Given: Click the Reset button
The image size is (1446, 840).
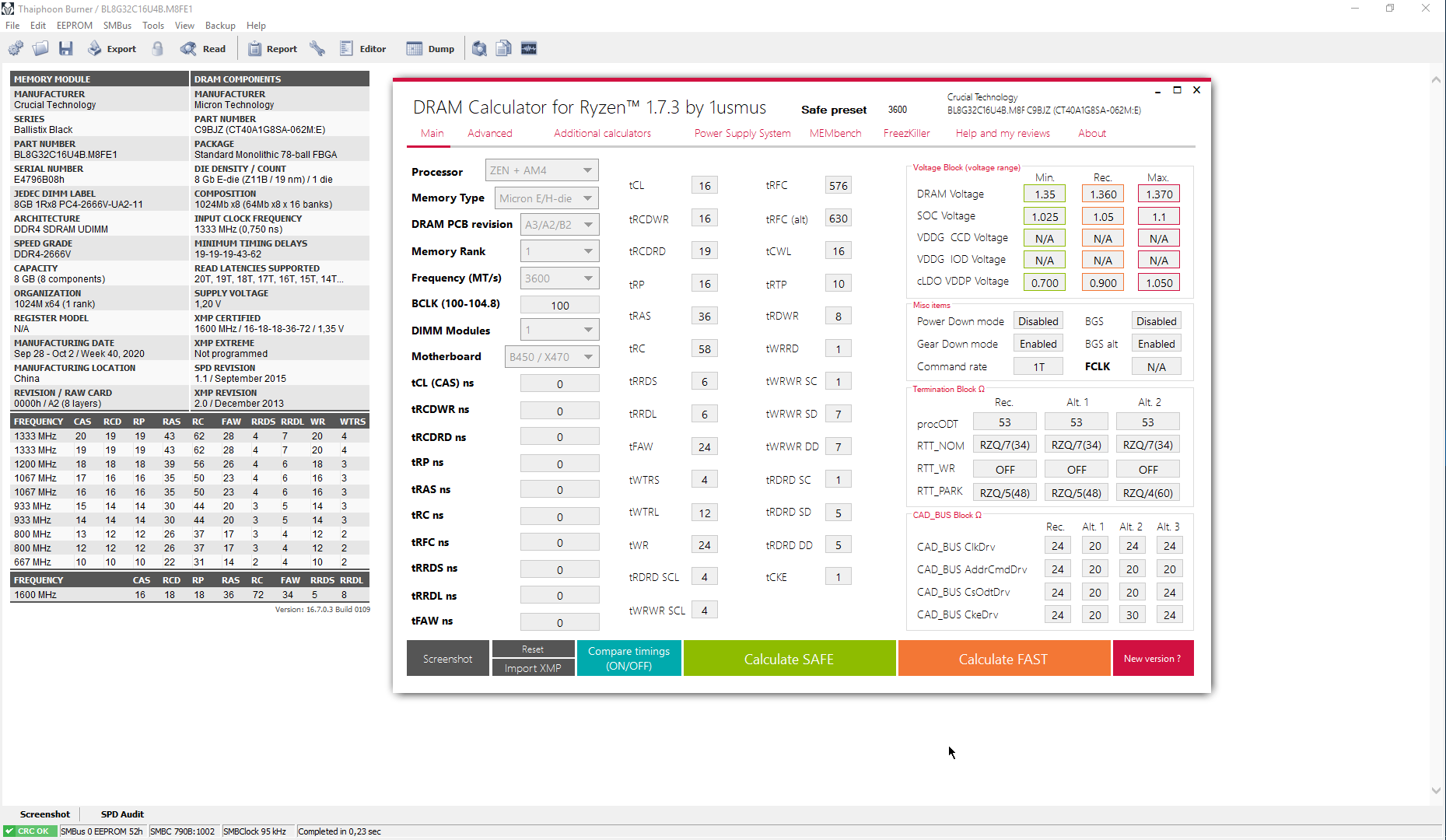Looking at the screenshot, I should coord(533,649).
